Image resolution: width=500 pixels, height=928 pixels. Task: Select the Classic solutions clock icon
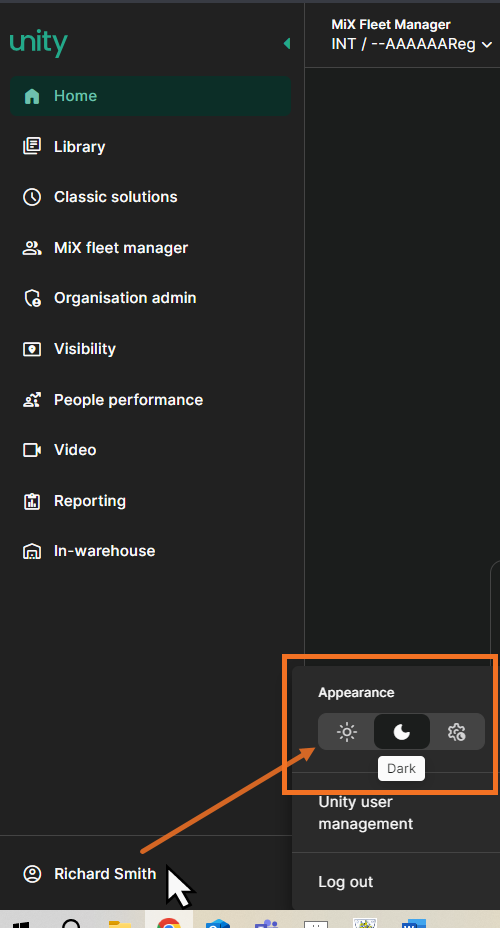pos(31,197)
